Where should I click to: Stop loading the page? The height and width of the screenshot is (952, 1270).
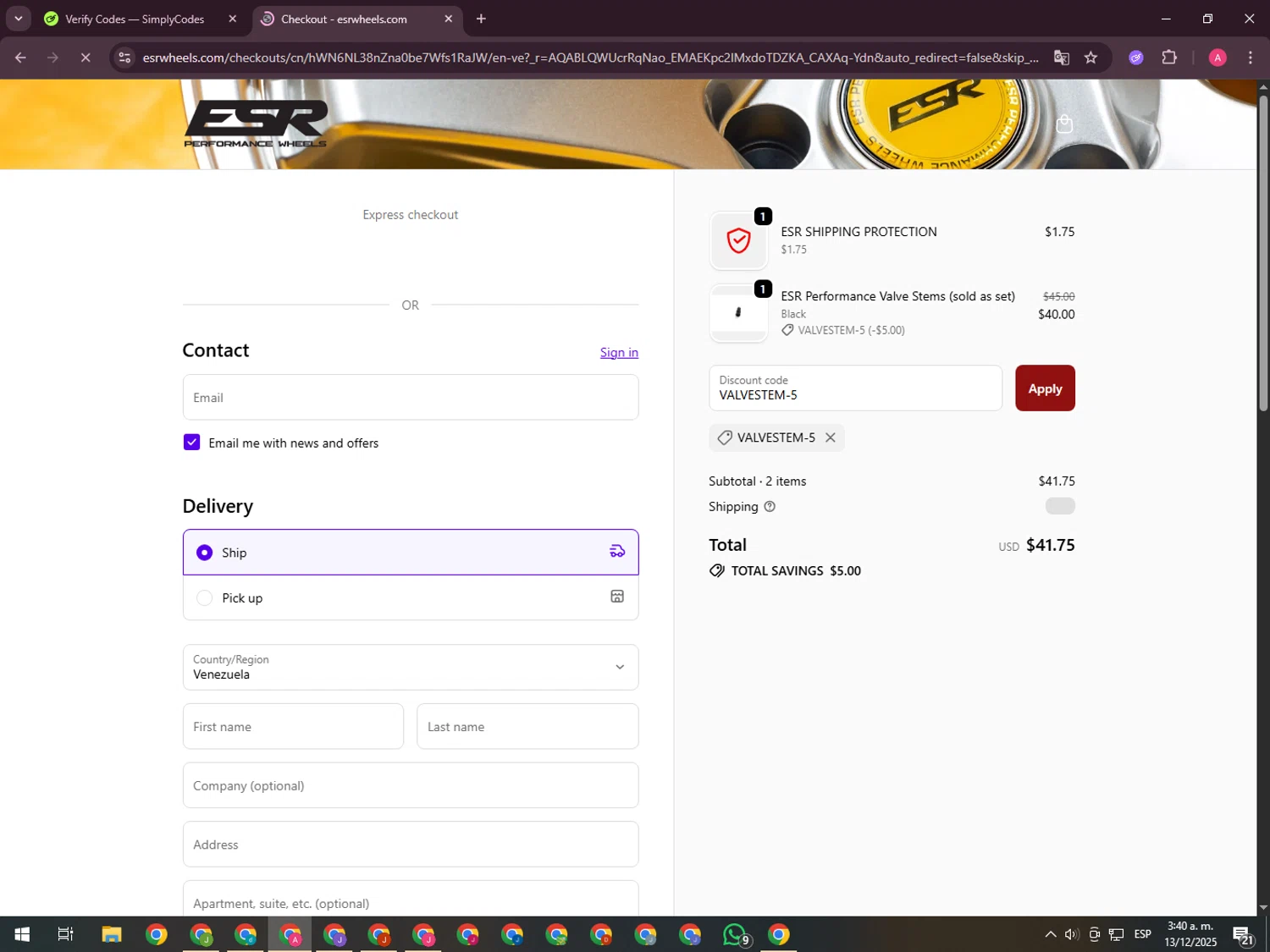[x=85, y=58]
